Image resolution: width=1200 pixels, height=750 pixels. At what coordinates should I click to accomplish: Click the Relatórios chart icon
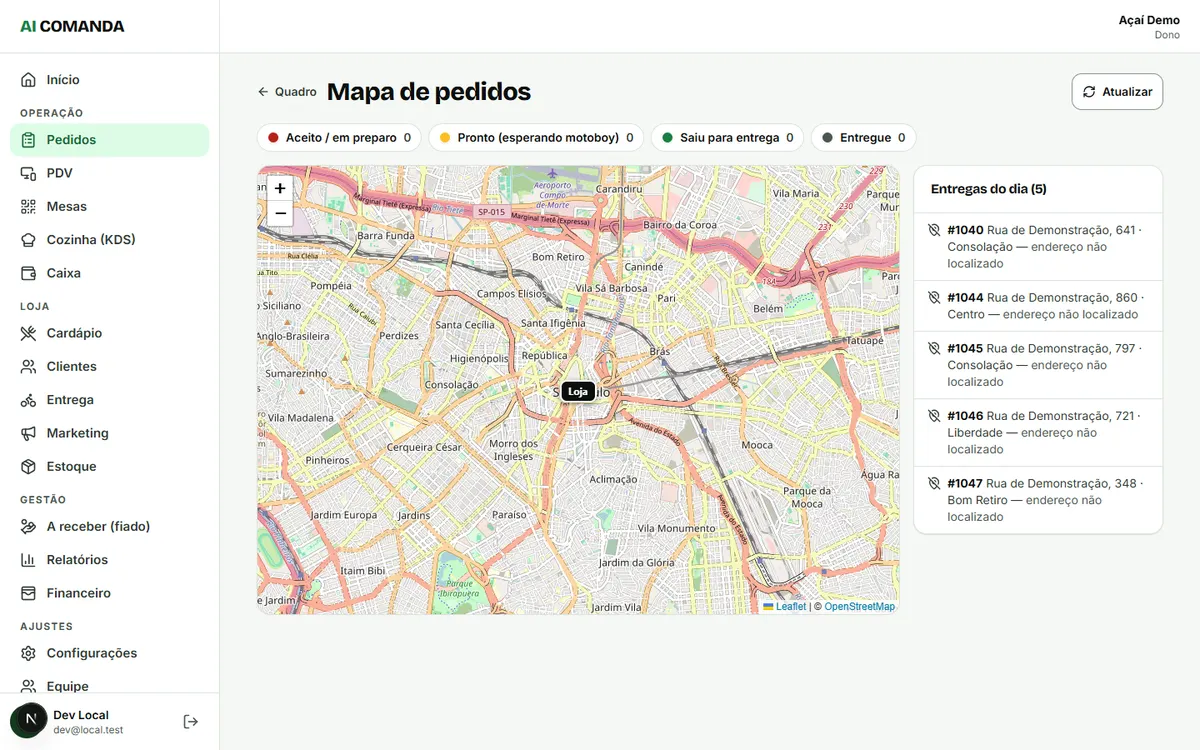(x=28, y=560)
